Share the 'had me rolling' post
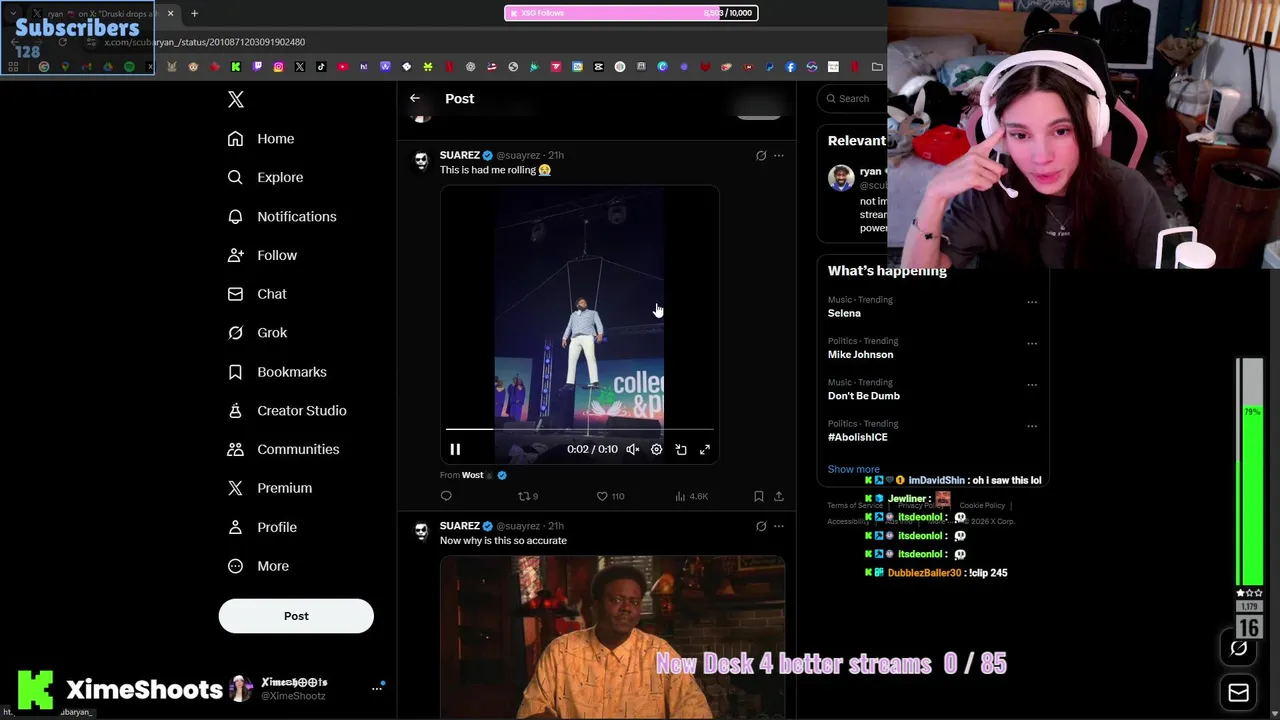Image resolution: width=1280 pixels, height=720 pixels. pyautogui.click(x=779, y=496)
